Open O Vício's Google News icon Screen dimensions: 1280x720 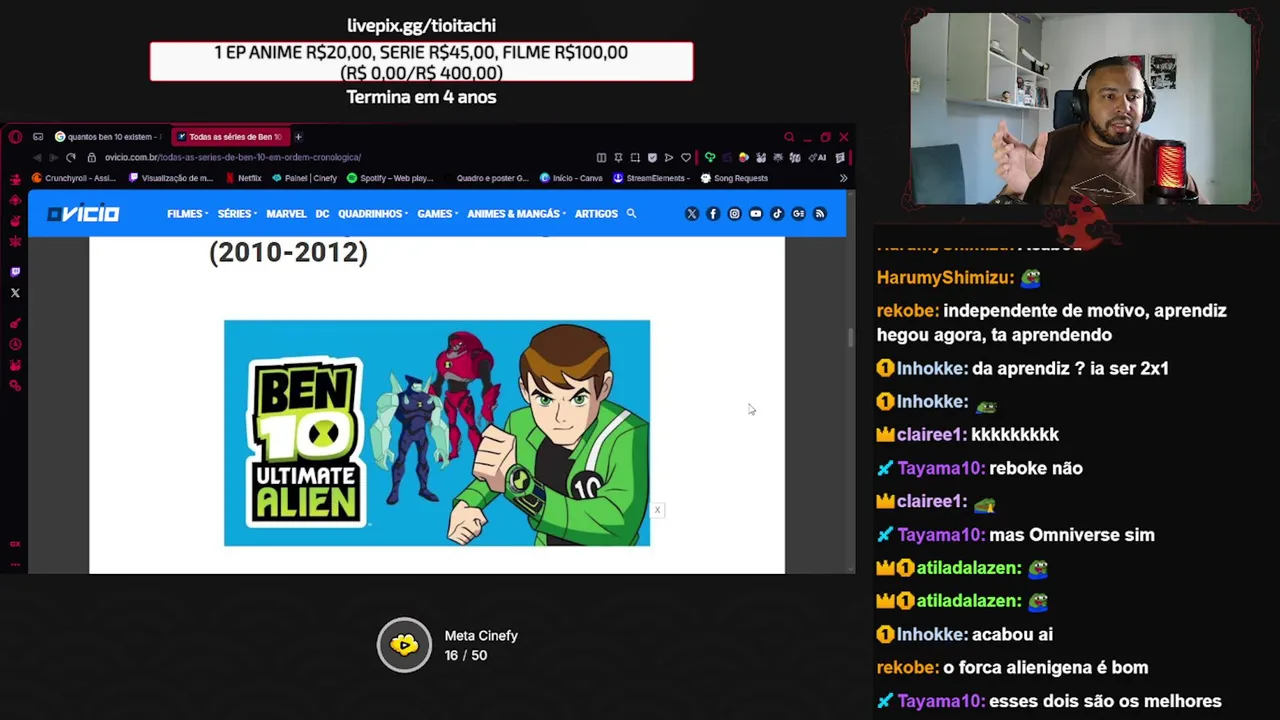coord(798,214)
